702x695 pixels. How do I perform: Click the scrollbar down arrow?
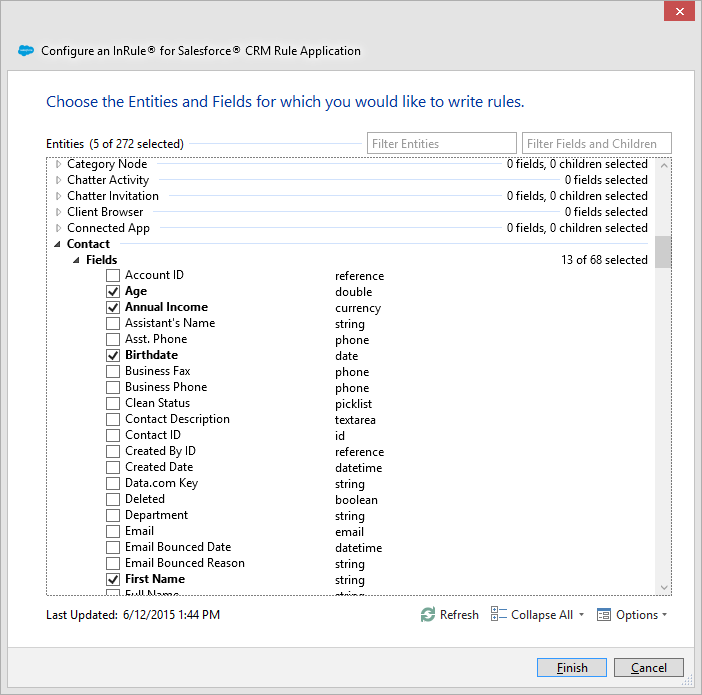tap(664, 587)
